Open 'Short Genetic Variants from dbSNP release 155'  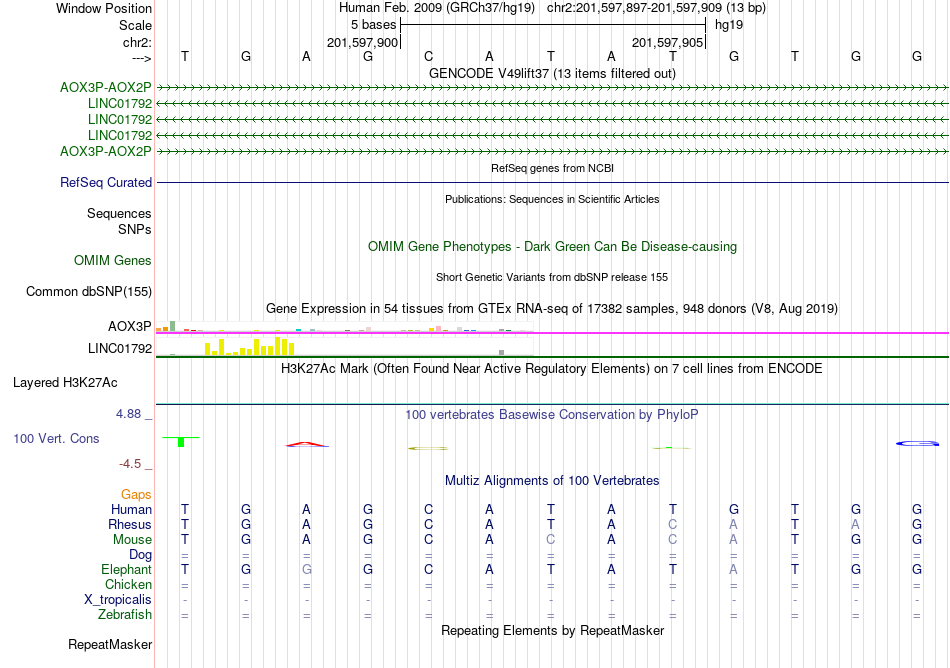click(552, 277)
